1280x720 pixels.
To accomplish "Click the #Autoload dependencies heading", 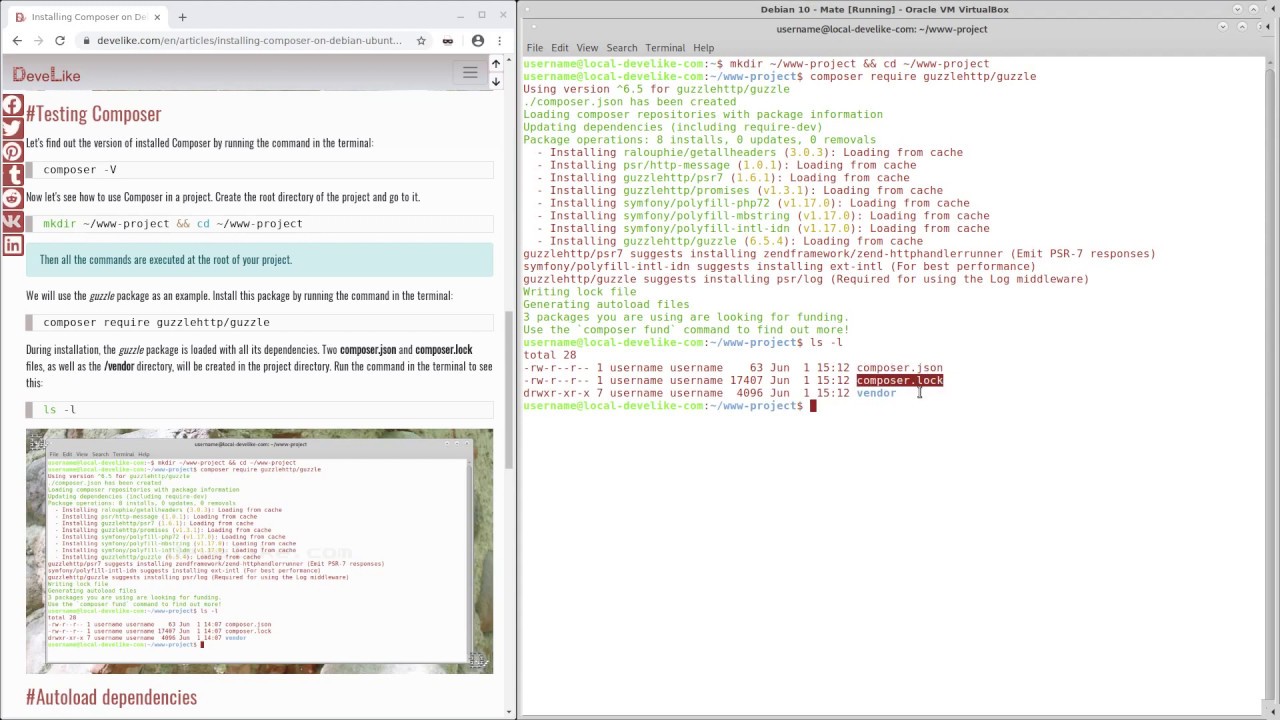I will [x=111, y=697].
